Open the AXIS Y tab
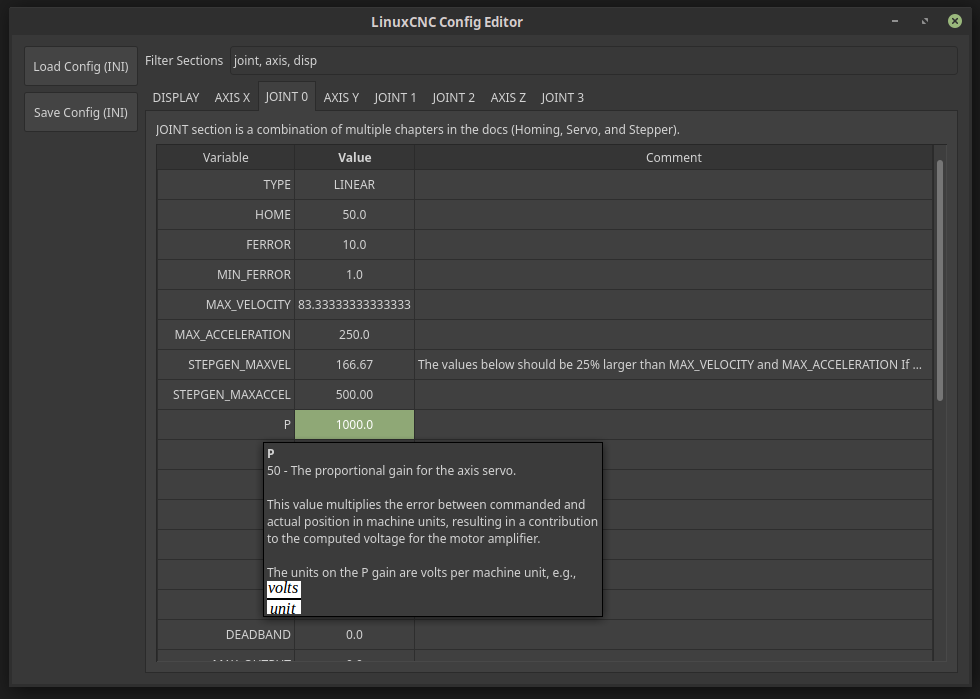Viewport: 980px width, 699px height. point(341,98)
